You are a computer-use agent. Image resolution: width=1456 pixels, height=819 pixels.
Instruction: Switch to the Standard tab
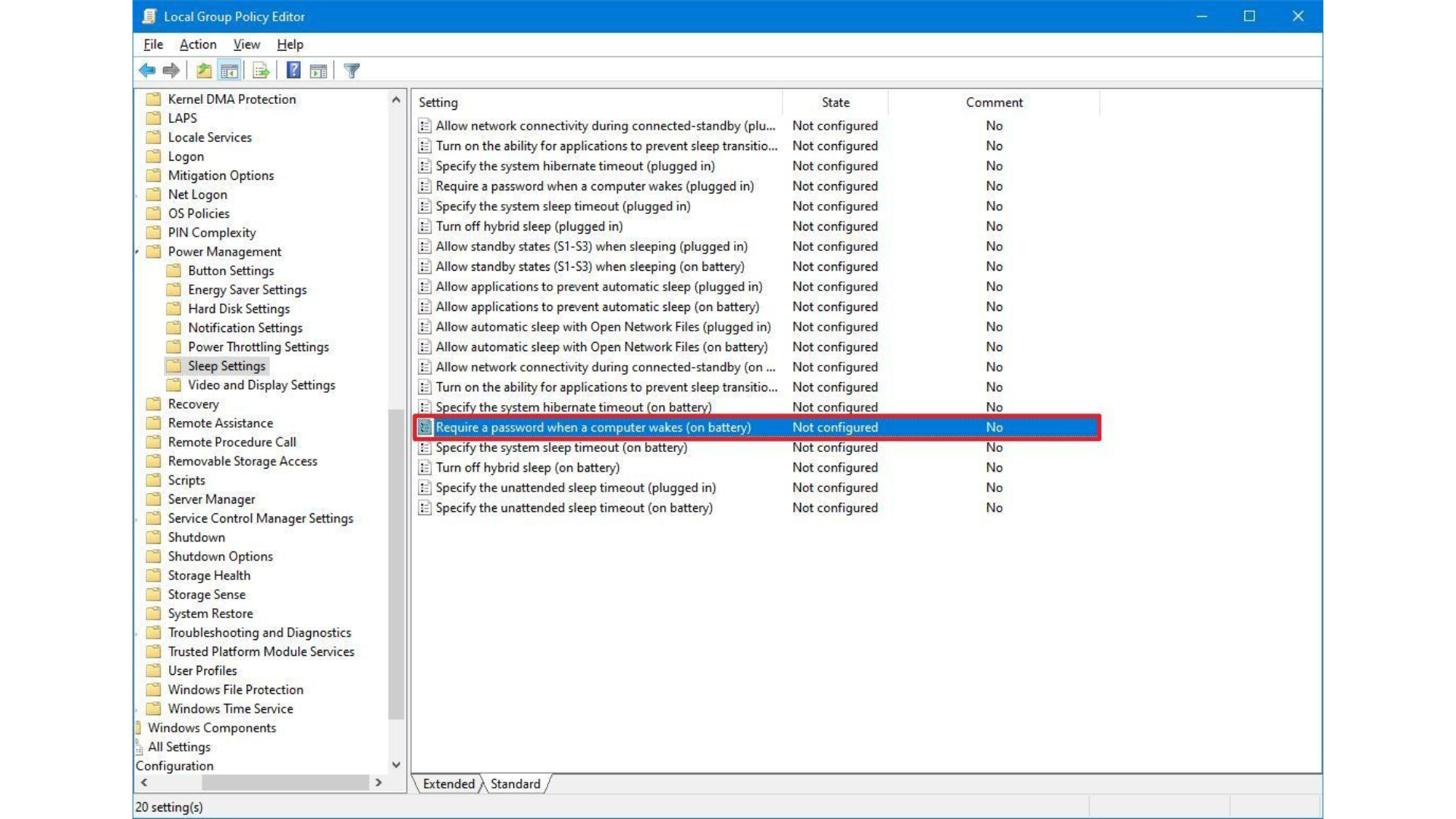tap(515, 783)
